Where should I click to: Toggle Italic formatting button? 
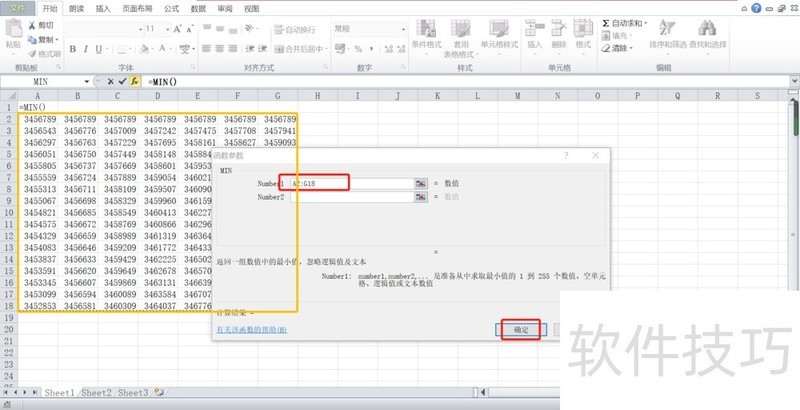pos(86,48)
